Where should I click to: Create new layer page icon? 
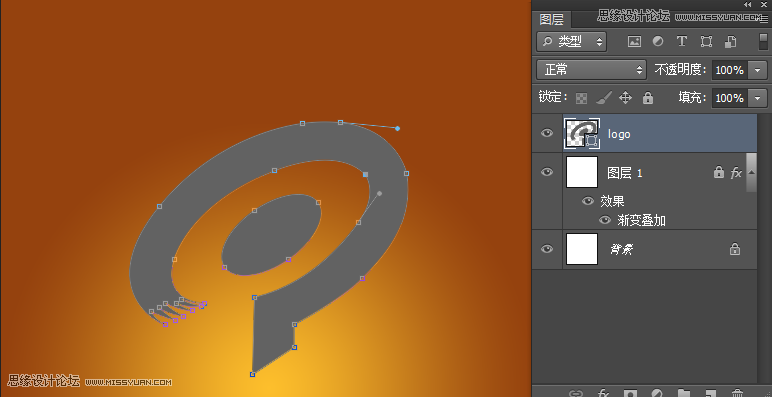coord(710,393)
